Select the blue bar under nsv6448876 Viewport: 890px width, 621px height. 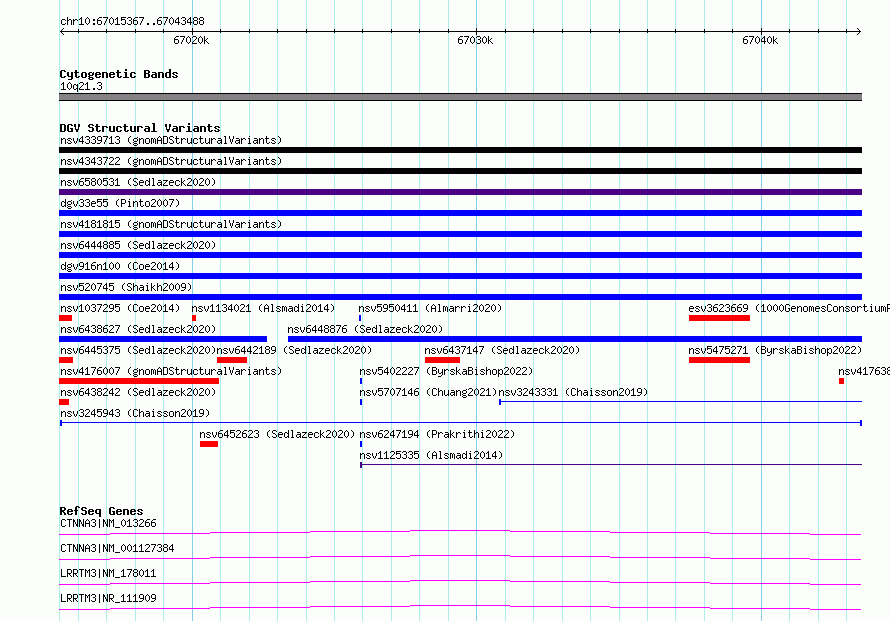tap(575, 339)
